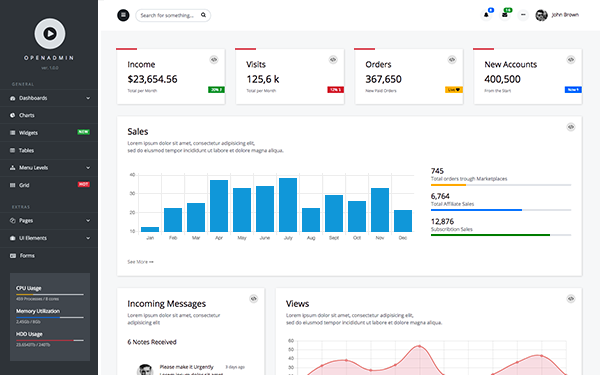This screenshot has height=375, width=600.
Task: Click the Grid sidebar icon
Action: tap(13, 185)
